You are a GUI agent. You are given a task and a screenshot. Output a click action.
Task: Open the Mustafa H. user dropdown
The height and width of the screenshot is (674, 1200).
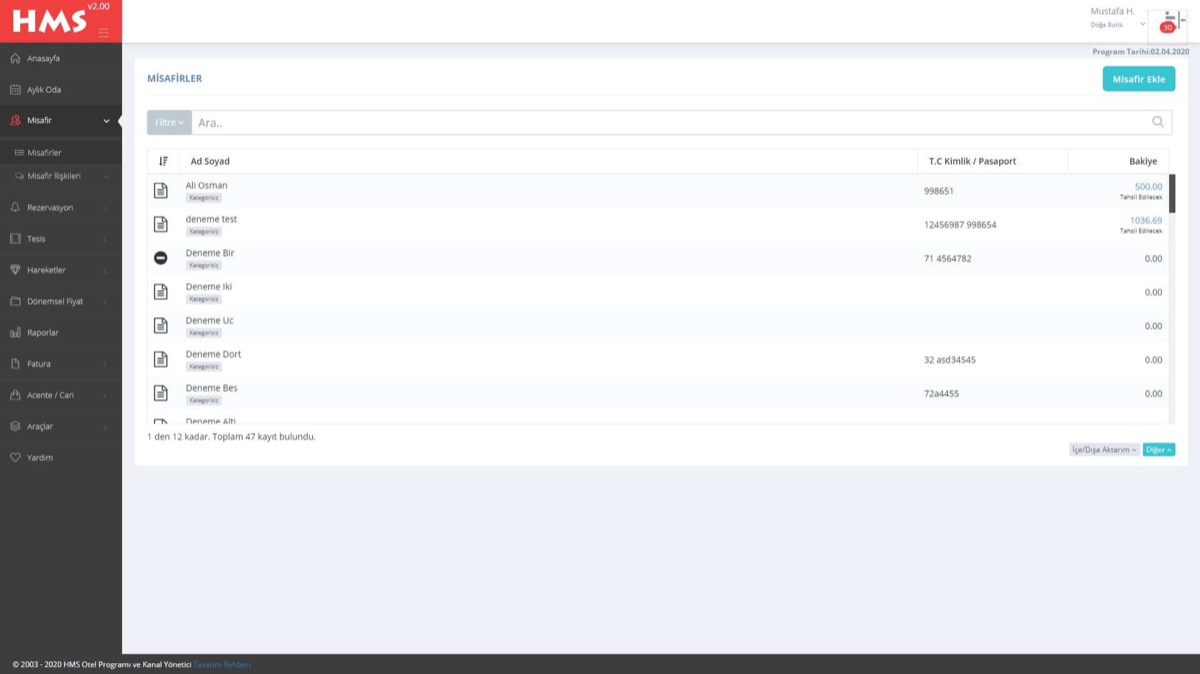pos(1118,17)
